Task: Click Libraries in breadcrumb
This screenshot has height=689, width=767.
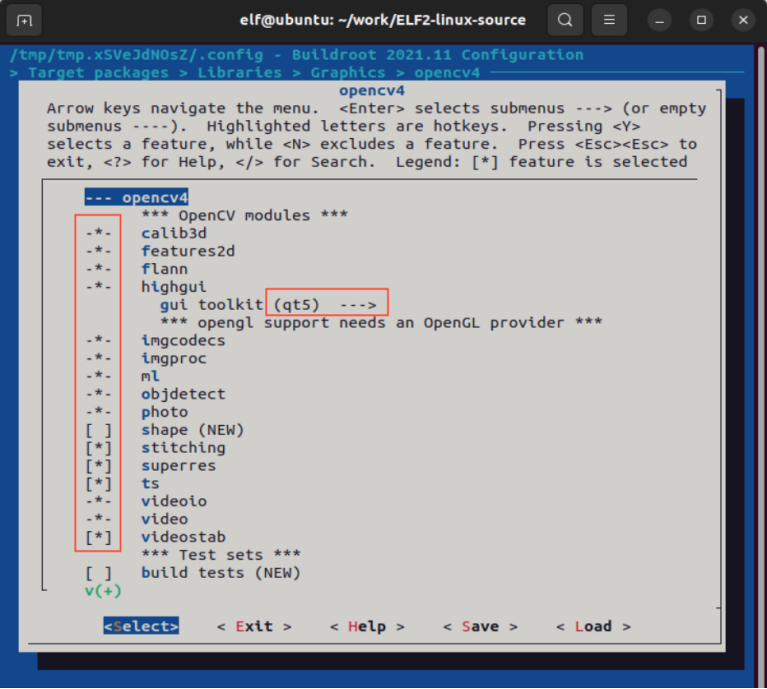Action: (240, 73)
